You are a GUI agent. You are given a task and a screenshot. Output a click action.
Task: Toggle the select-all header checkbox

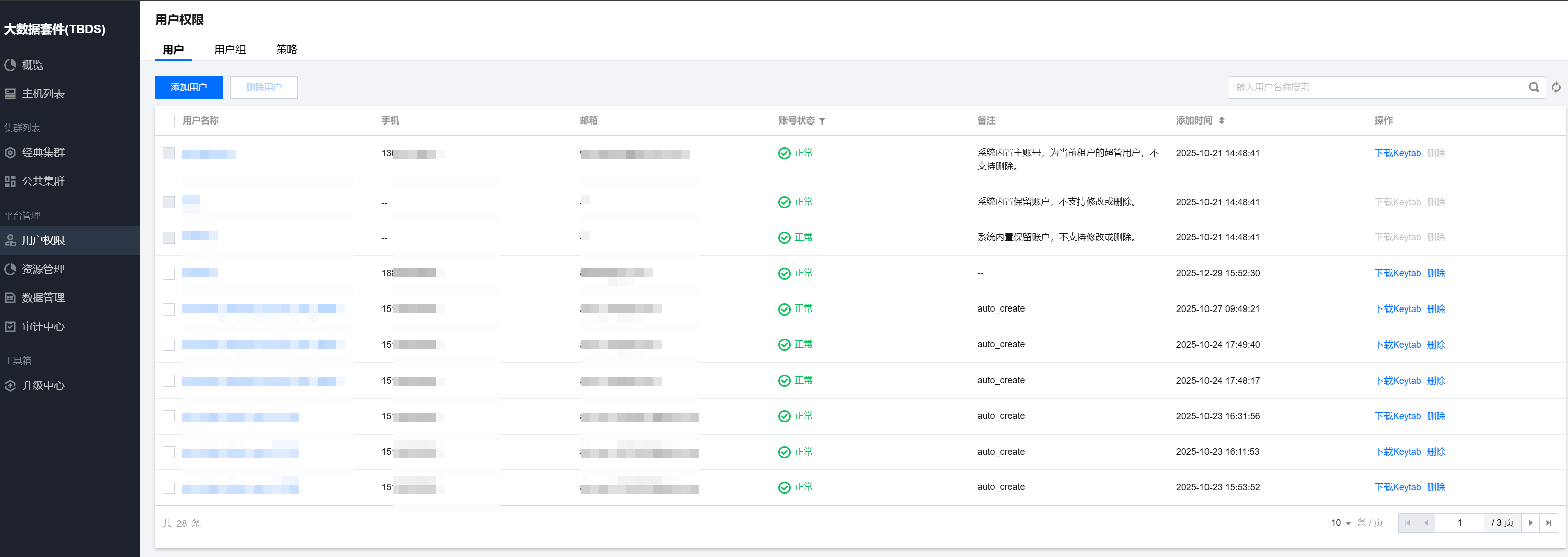point(168,121)
